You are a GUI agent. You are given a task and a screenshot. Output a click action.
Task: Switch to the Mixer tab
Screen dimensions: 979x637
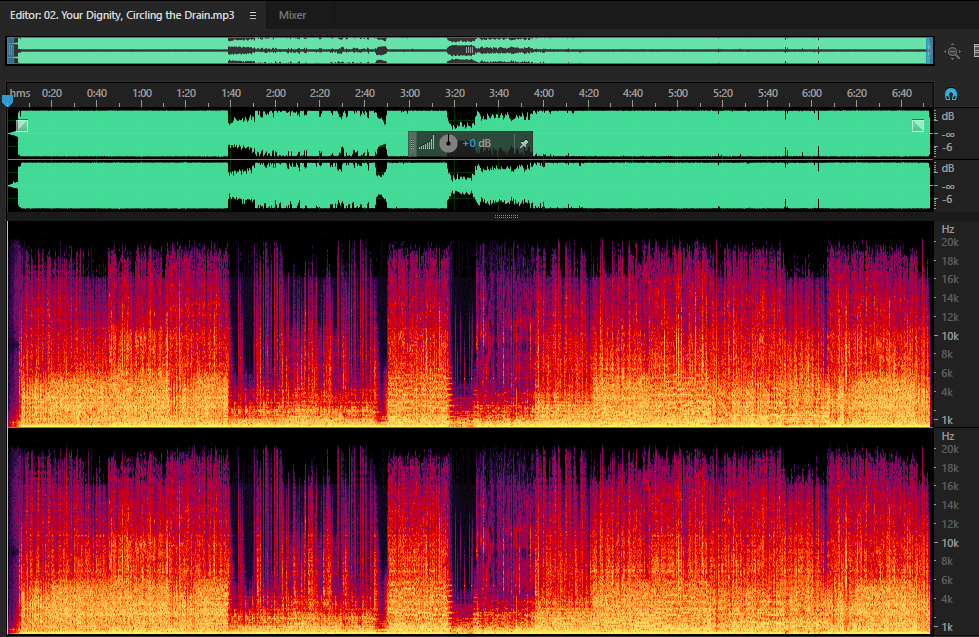[292, 15]
